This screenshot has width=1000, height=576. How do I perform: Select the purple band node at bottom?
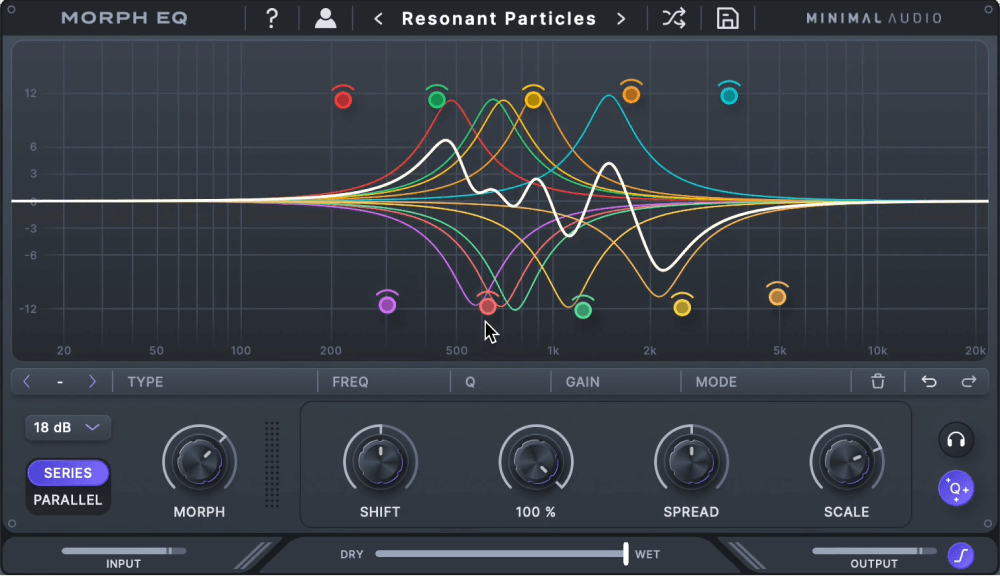tap(387, 306)
